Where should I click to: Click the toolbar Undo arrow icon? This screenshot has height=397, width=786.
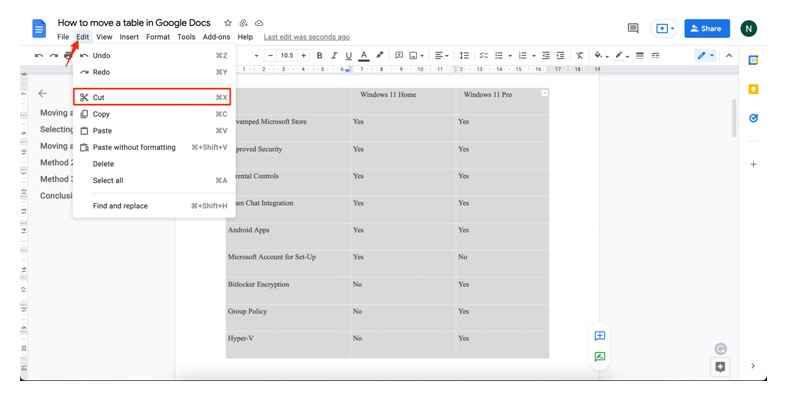point(39,56)
